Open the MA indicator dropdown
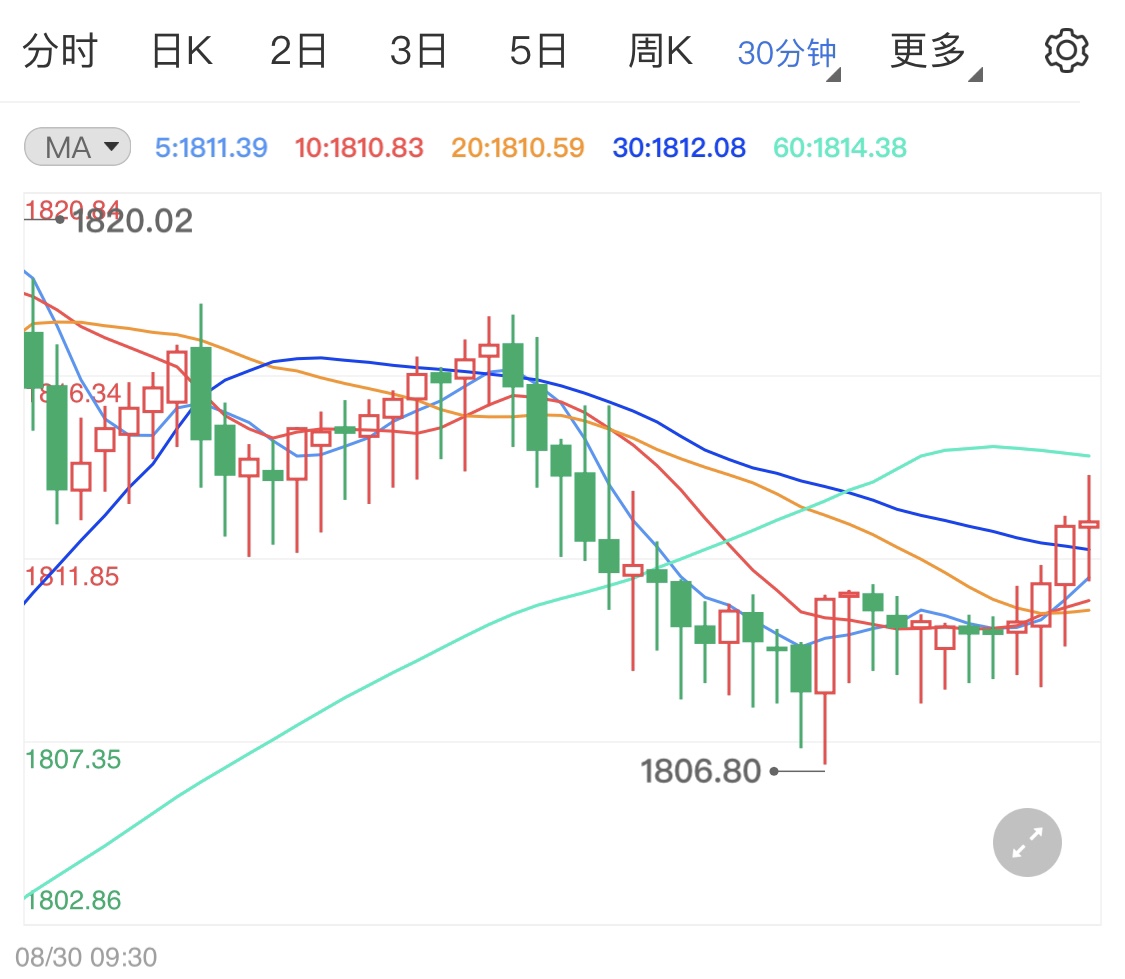This screenshot has width=1125, height=979. click(x=77, y=147)
